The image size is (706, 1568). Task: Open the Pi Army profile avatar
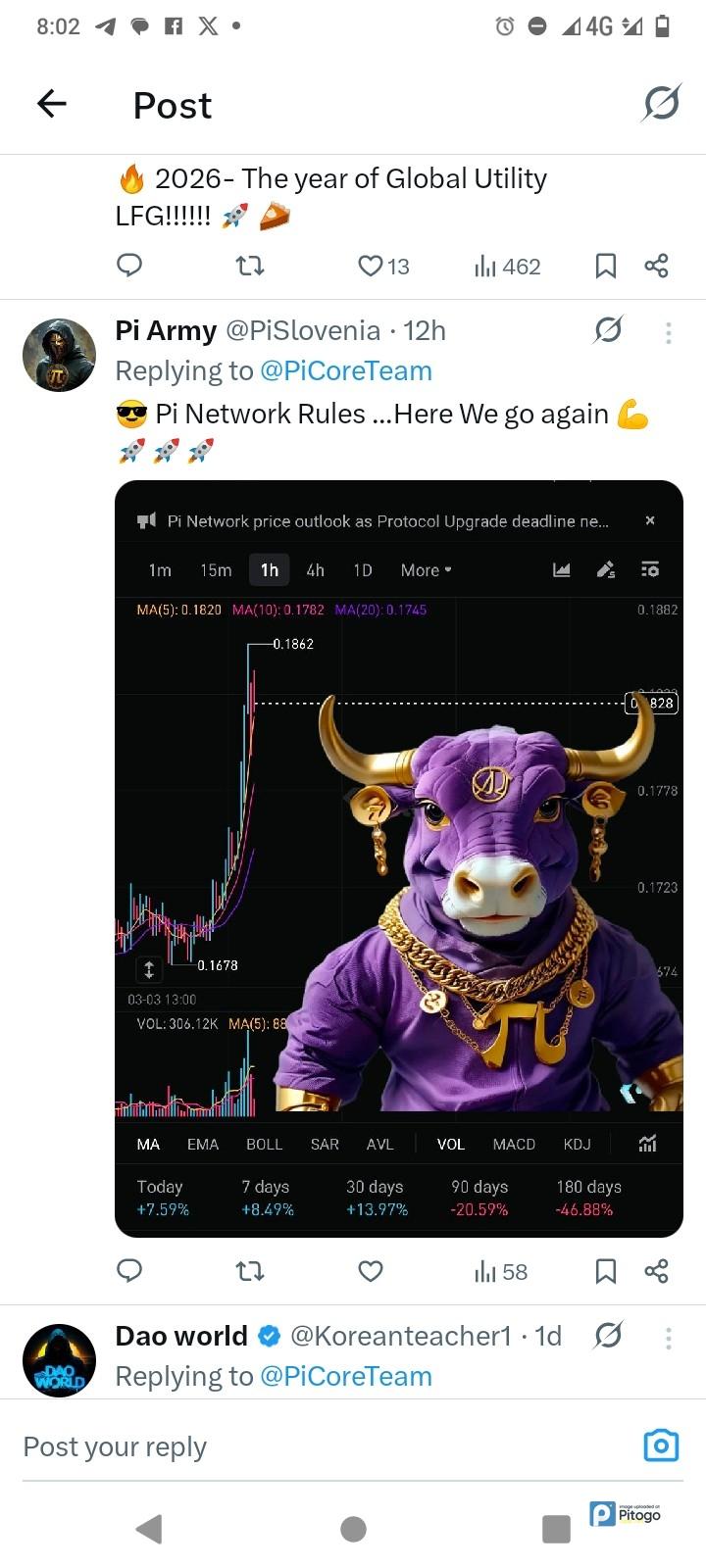click(x=59, y=355)
